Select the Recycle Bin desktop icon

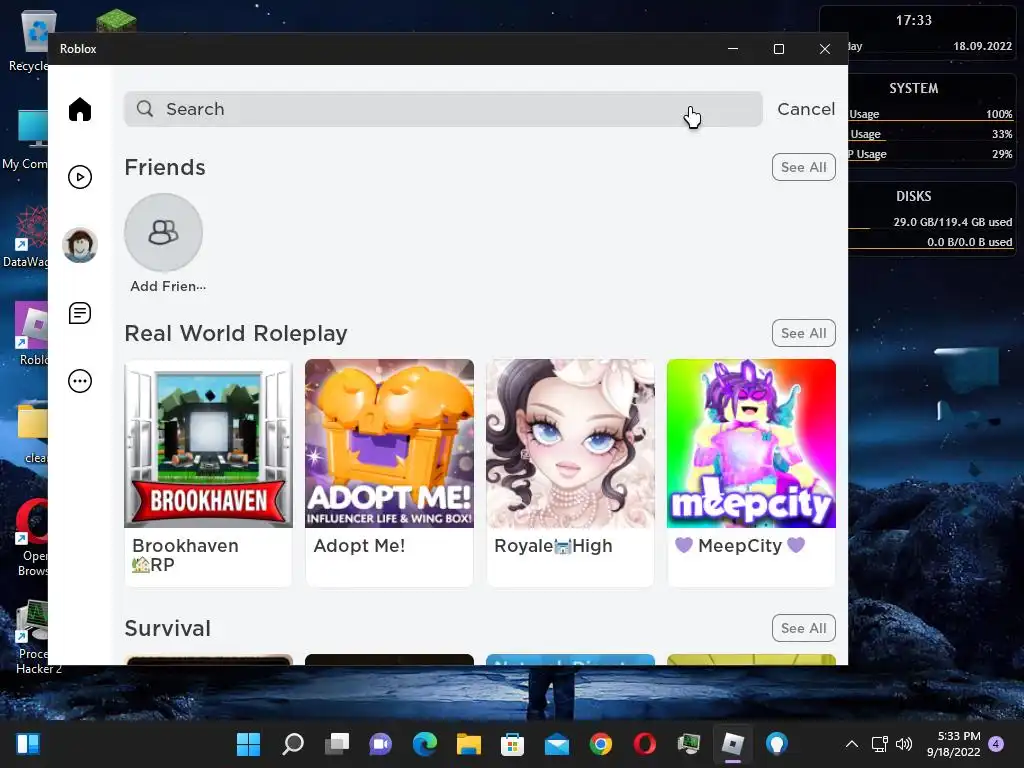point(29,42)
